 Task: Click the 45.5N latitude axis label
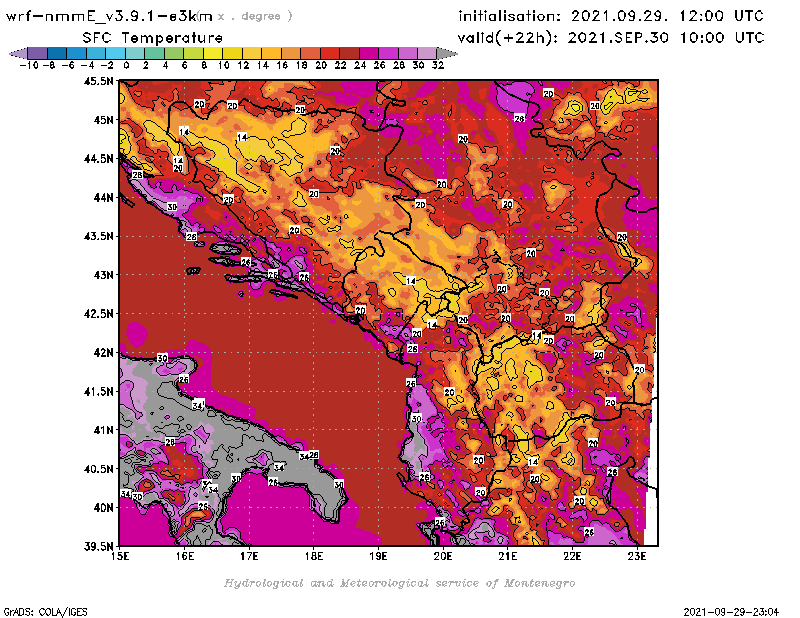pos(98,81)
